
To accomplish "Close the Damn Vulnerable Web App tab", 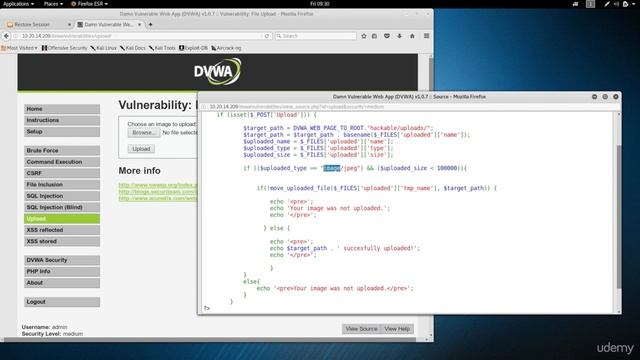I will pyautogui.click(x=140, y=24).
